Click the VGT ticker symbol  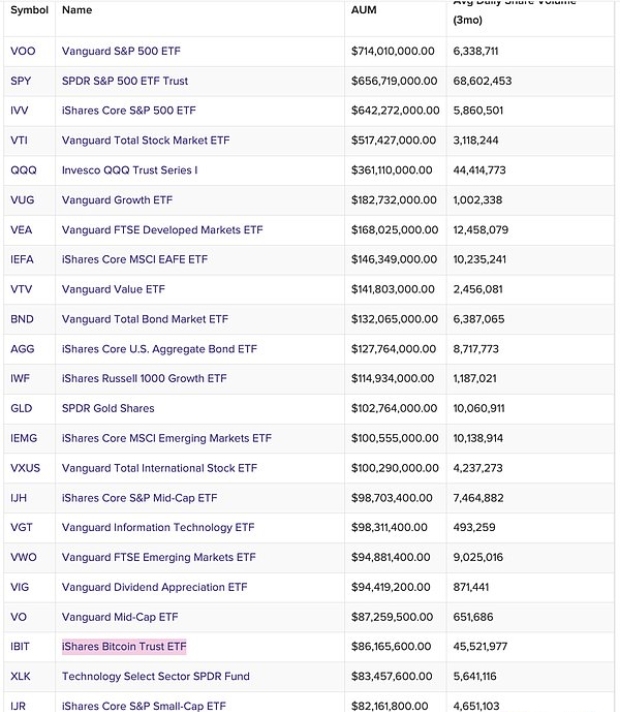click(x=21, y=527)
